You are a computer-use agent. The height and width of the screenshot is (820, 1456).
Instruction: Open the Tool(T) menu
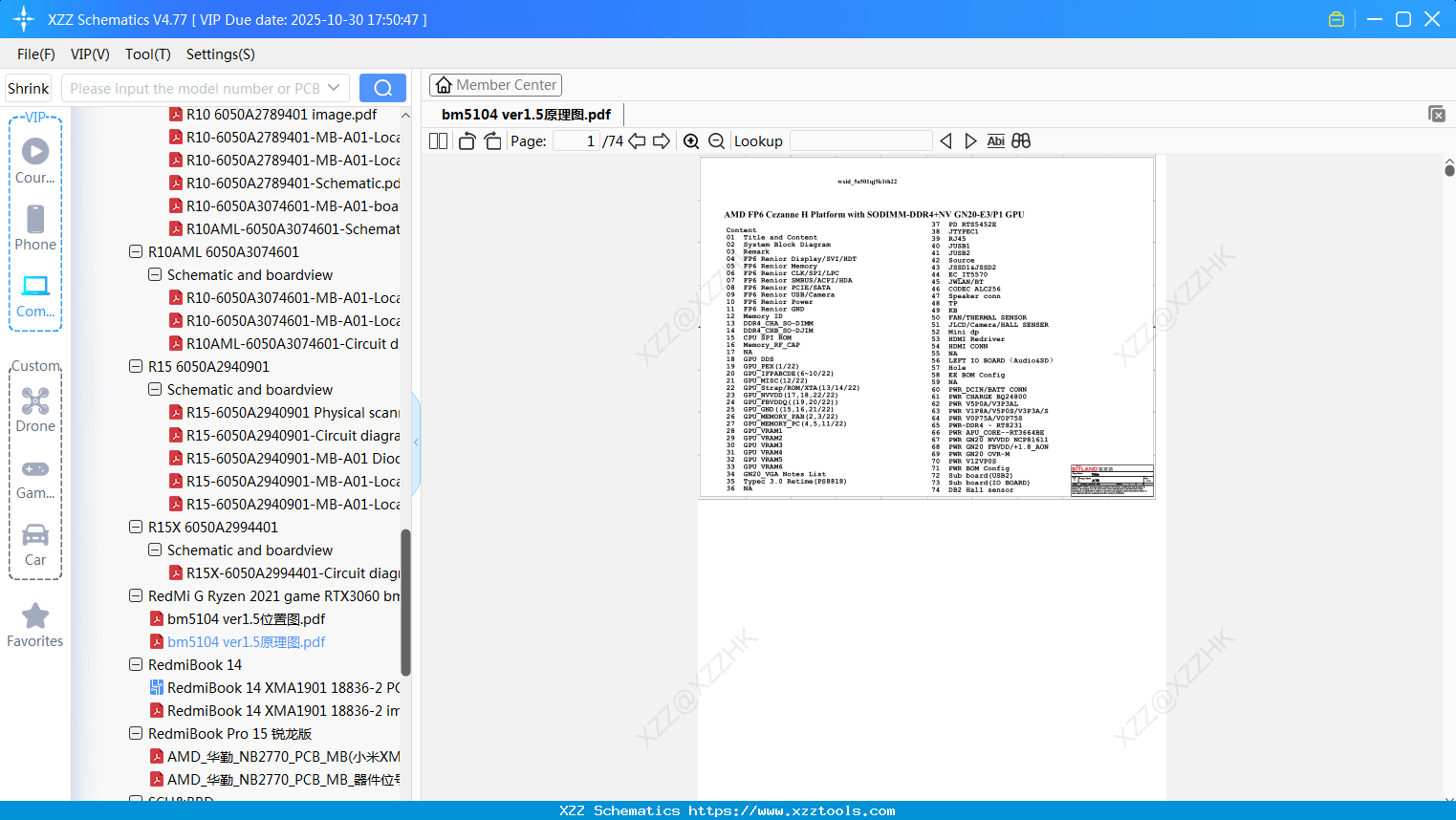[x=148, y=54]
